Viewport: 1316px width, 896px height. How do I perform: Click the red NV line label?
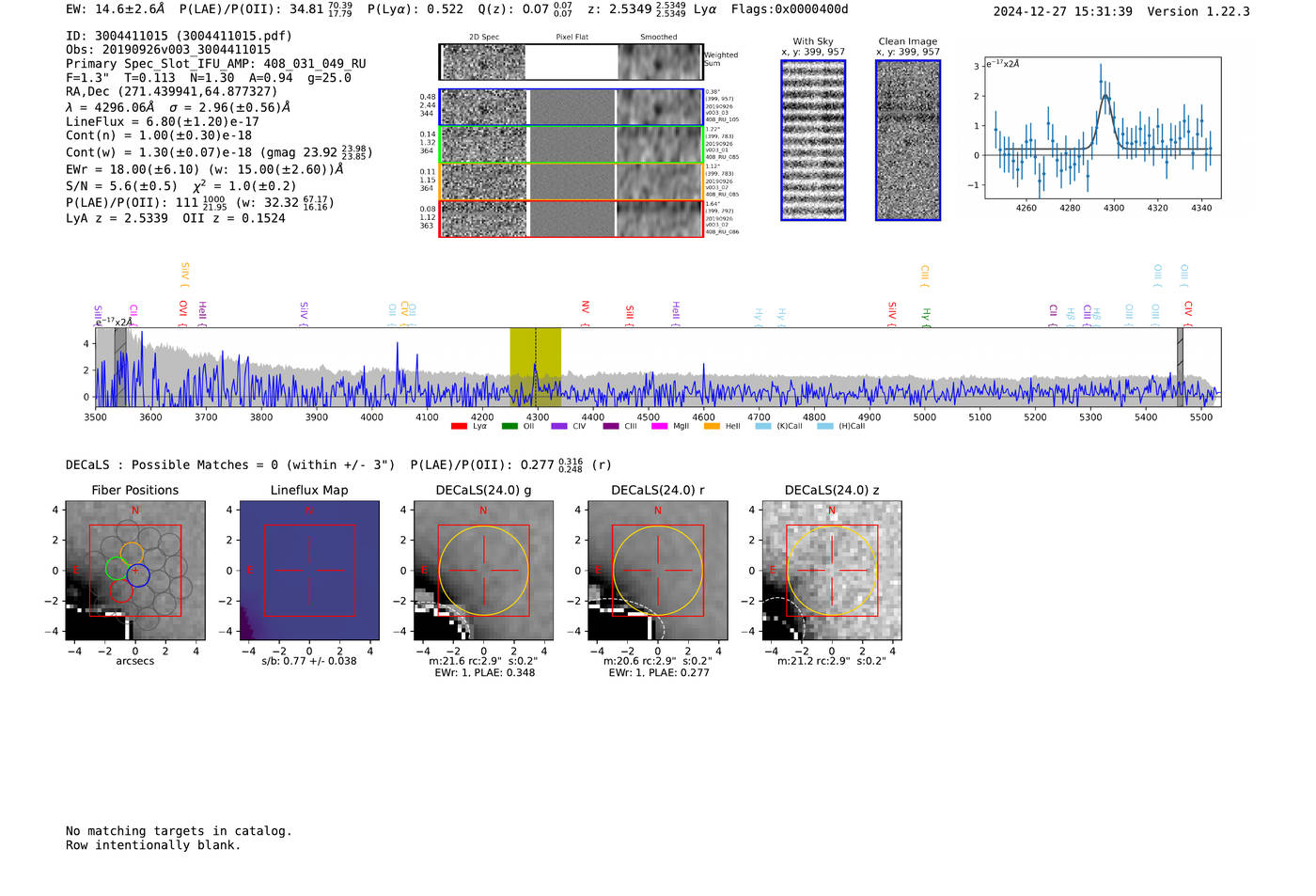tap(585, 307)
